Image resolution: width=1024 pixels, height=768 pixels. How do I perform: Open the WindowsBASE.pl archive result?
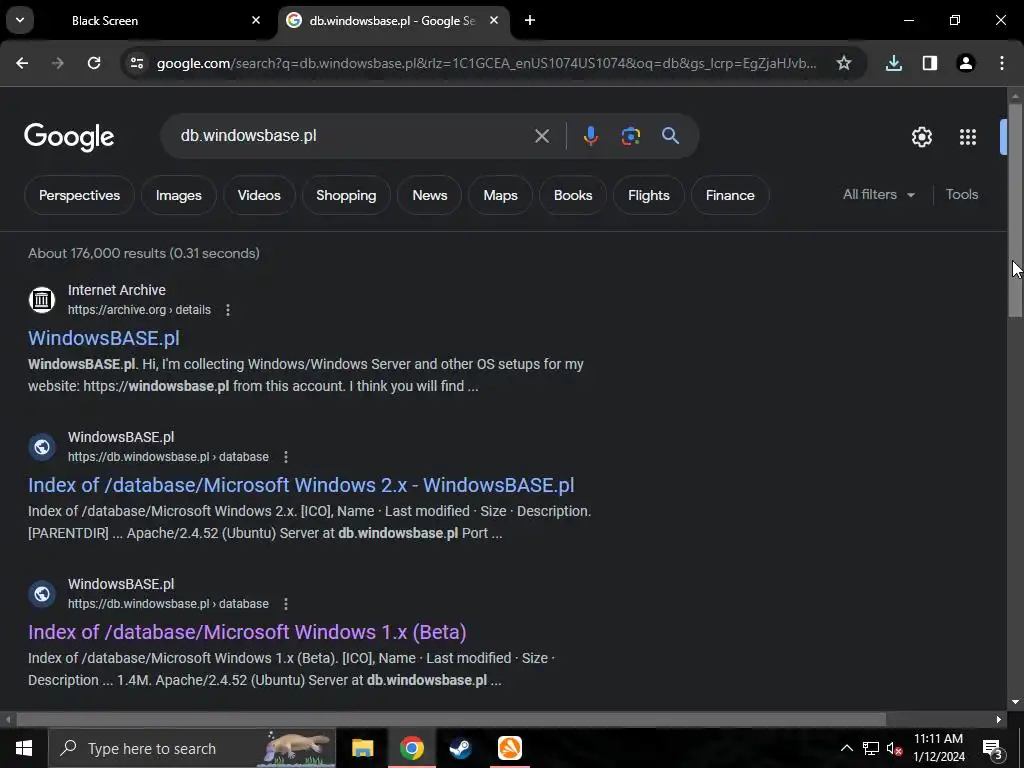click(104, 338)
